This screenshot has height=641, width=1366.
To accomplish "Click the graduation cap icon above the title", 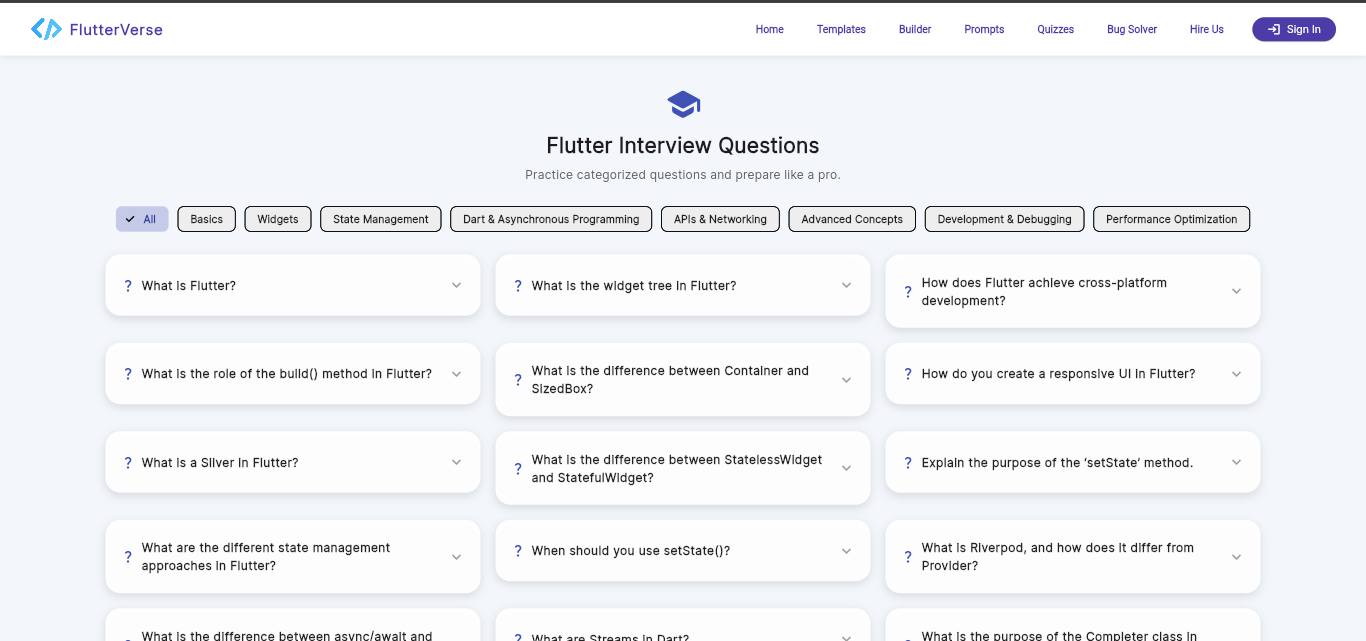I will pyautogui.click(x=683, y=103).
